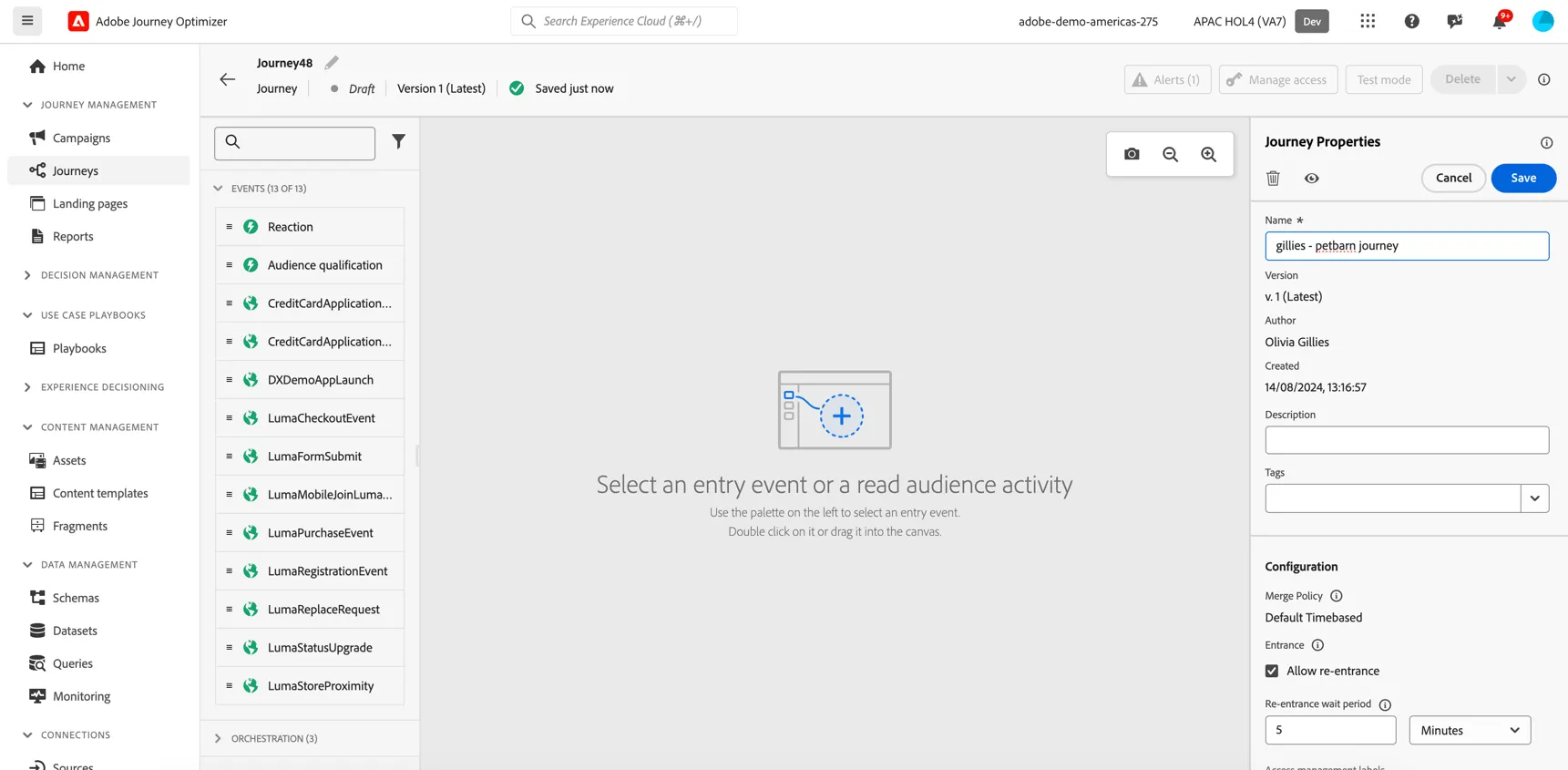Open the feedback chat icon in header

[x=1455, y=21]
